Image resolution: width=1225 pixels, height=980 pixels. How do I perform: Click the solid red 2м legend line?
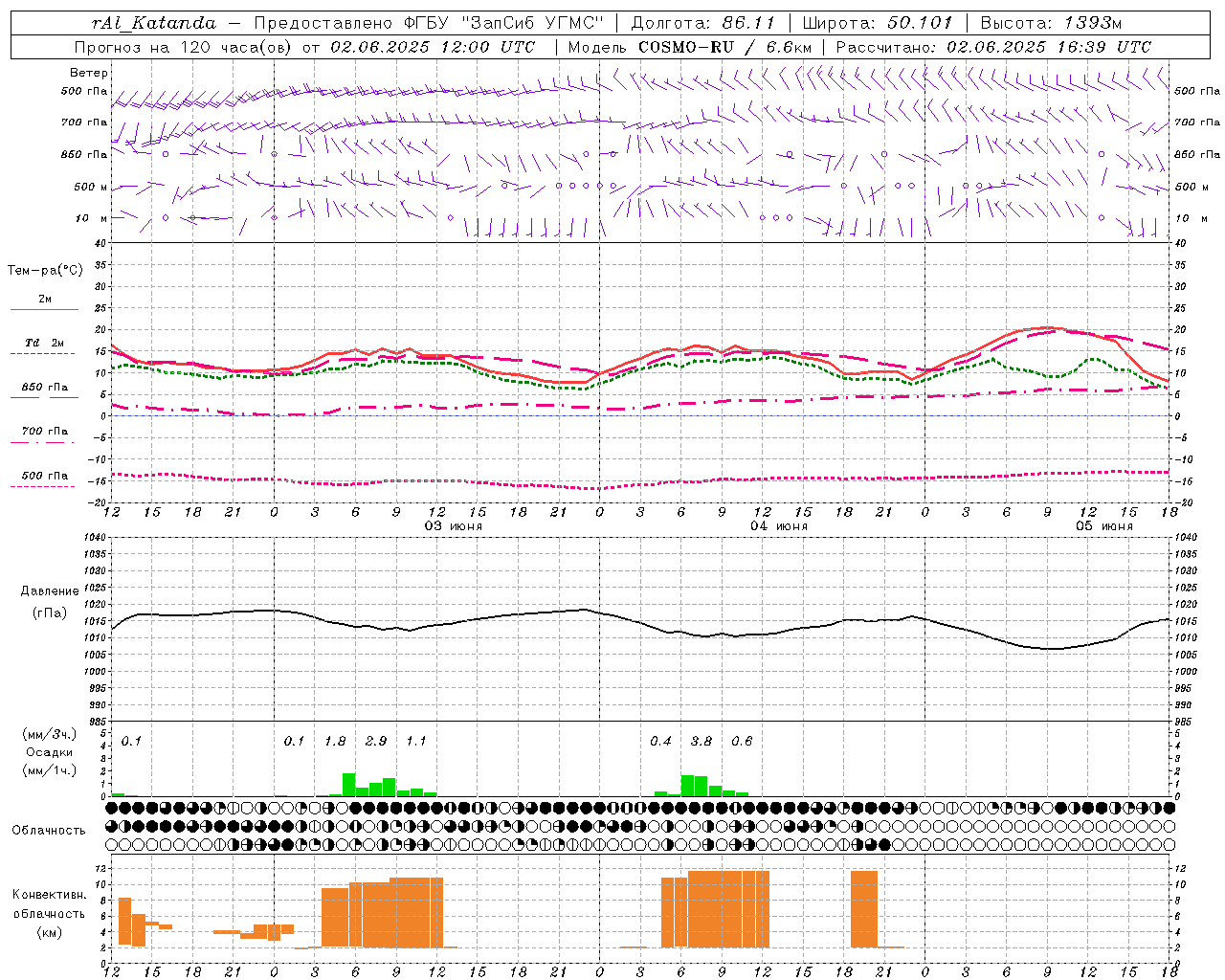point(44,309)
